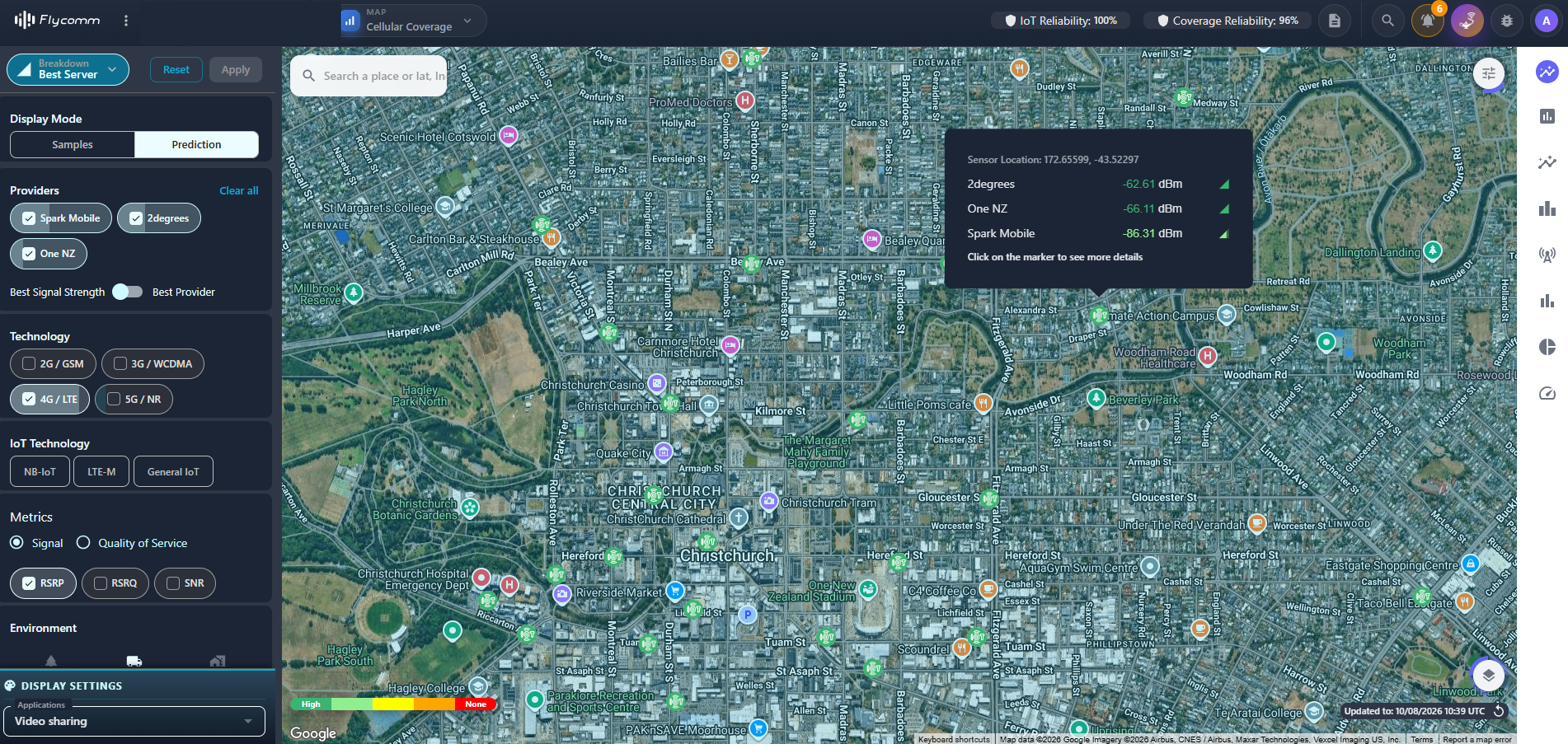Click Clear all providers link
1568x756 pixels.
(238, 190)
